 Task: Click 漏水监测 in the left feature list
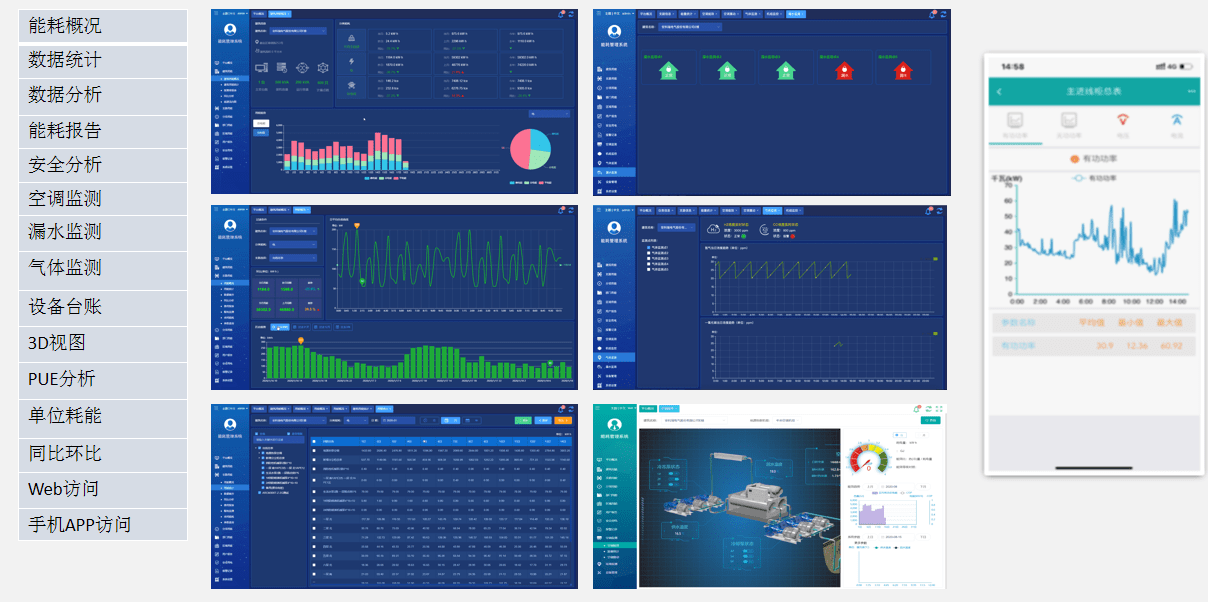pos(102,232)
